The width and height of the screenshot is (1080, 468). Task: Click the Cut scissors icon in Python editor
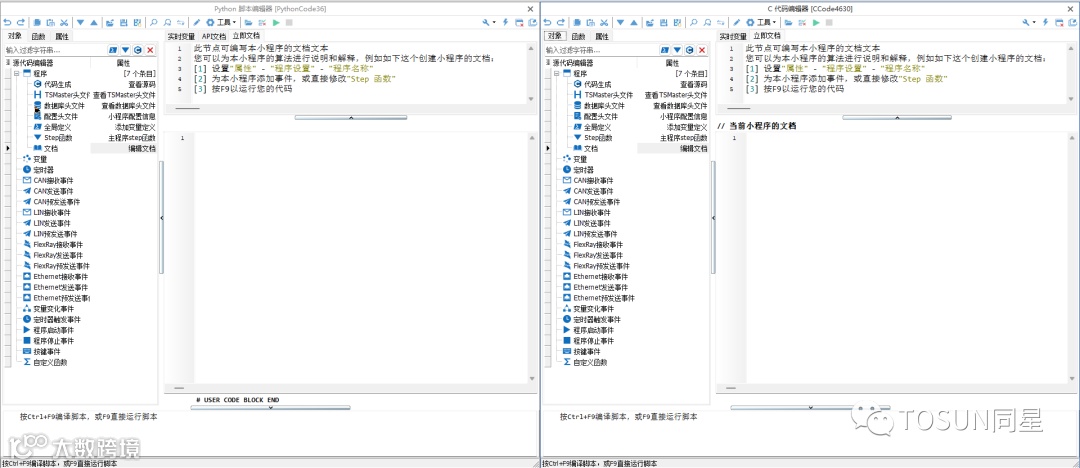(64, 22)
